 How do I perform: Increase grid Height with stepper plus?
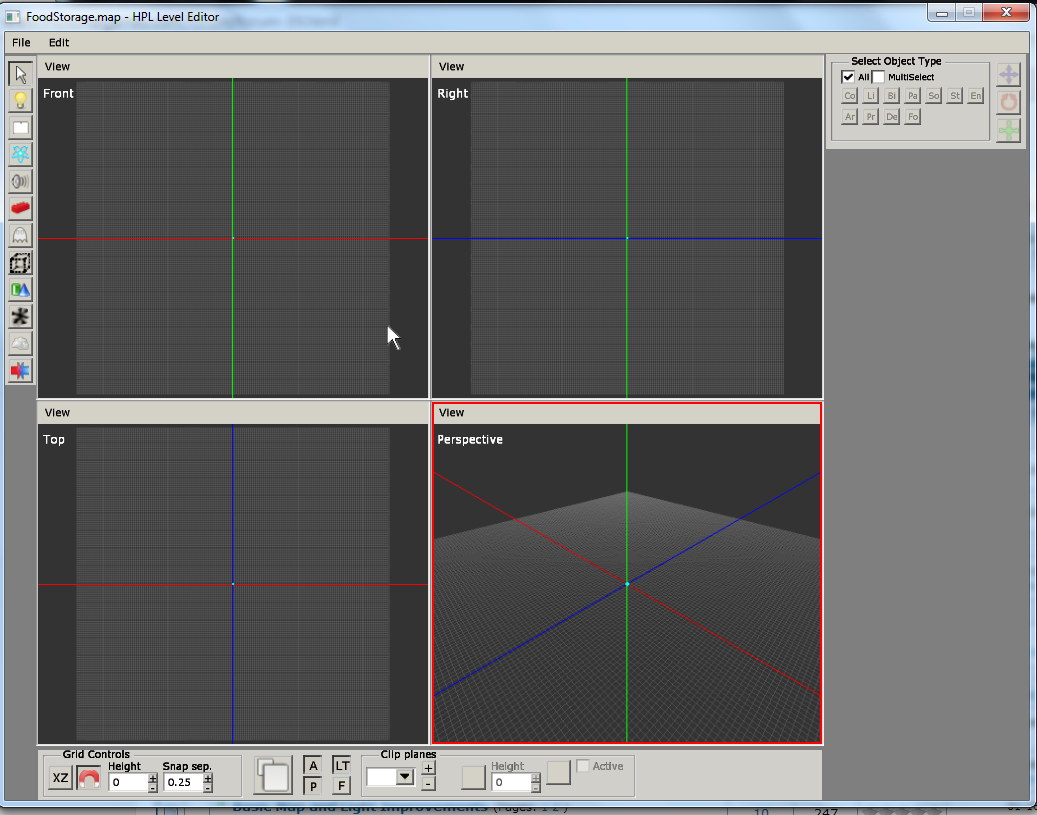coord(153,777)
